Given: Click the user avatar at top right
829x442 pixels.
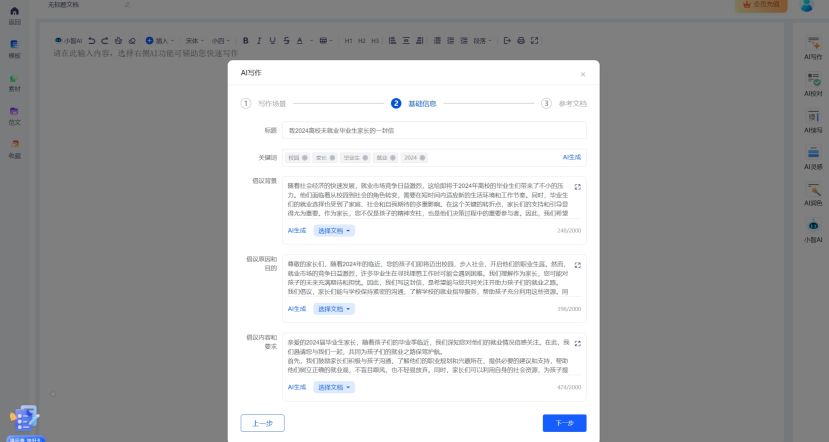Looking at the screenshot, I should click(x=807, y=5).
